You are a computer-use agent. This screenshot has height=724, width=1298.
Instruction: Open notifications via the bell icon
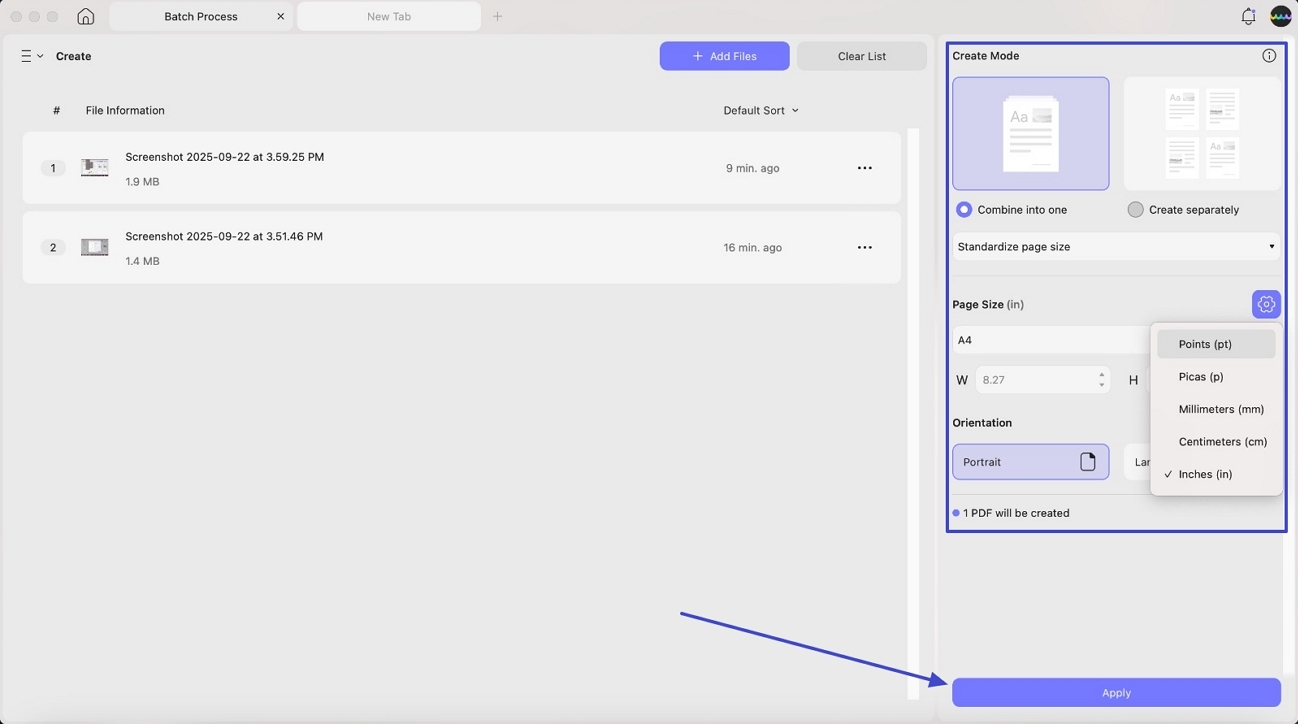click(x=1247, y=16)
